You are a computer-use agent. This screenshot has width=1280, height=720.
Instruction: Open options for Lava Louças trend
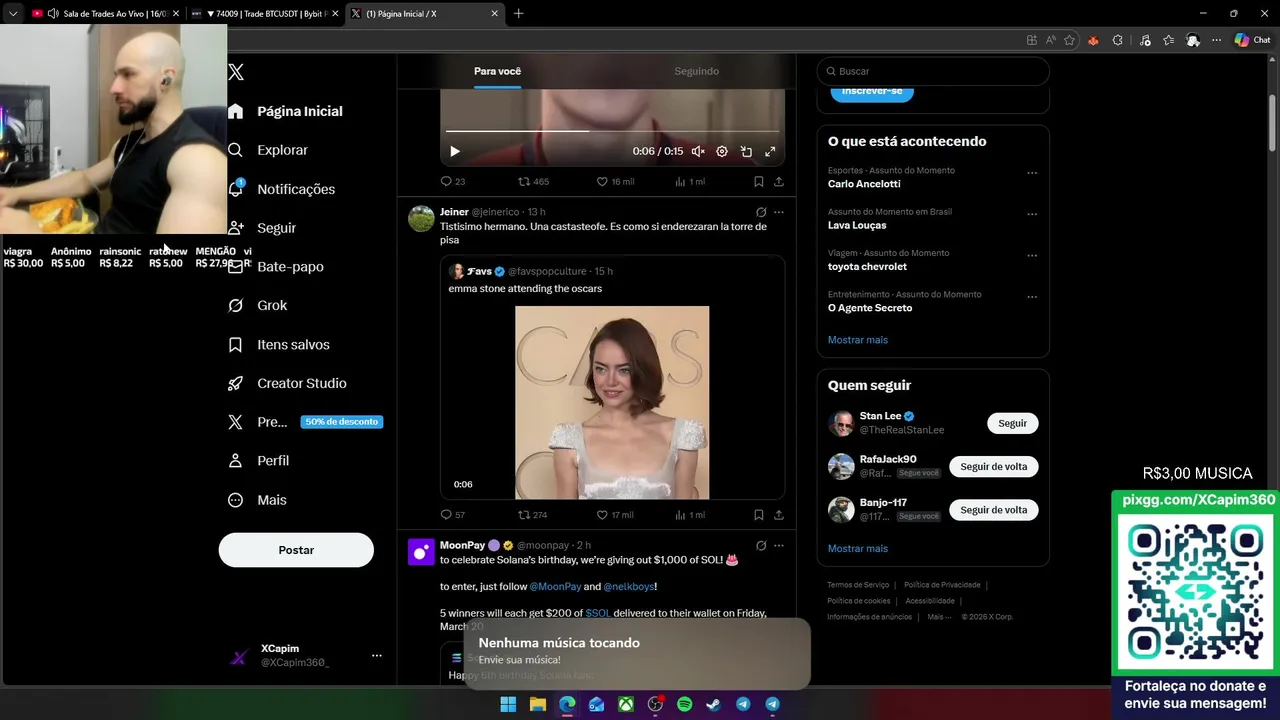(1032, 214)
